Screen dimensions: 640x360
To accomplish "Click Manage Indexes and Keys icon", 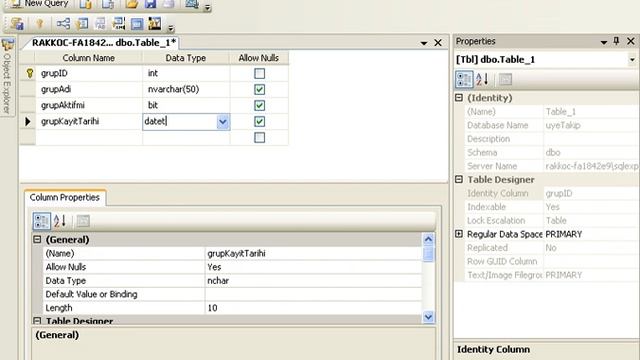I will pos(82,24).
